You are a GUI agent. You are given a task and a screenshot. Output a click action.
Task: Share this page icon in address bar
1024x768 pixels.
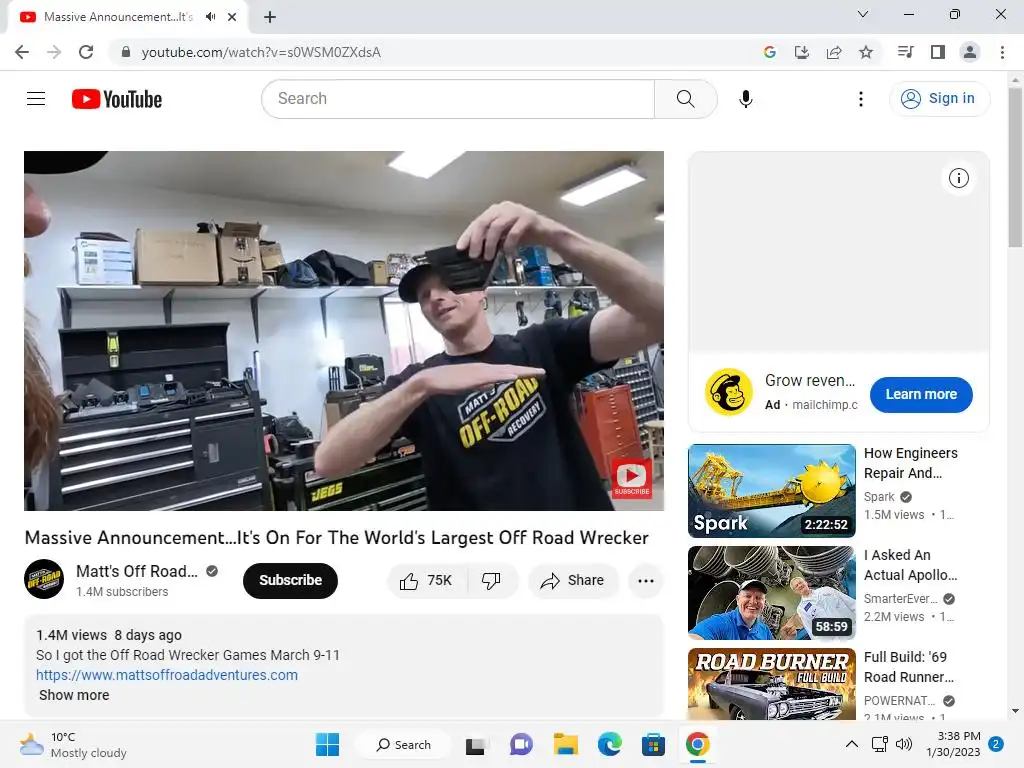click(x=834, y=52)
